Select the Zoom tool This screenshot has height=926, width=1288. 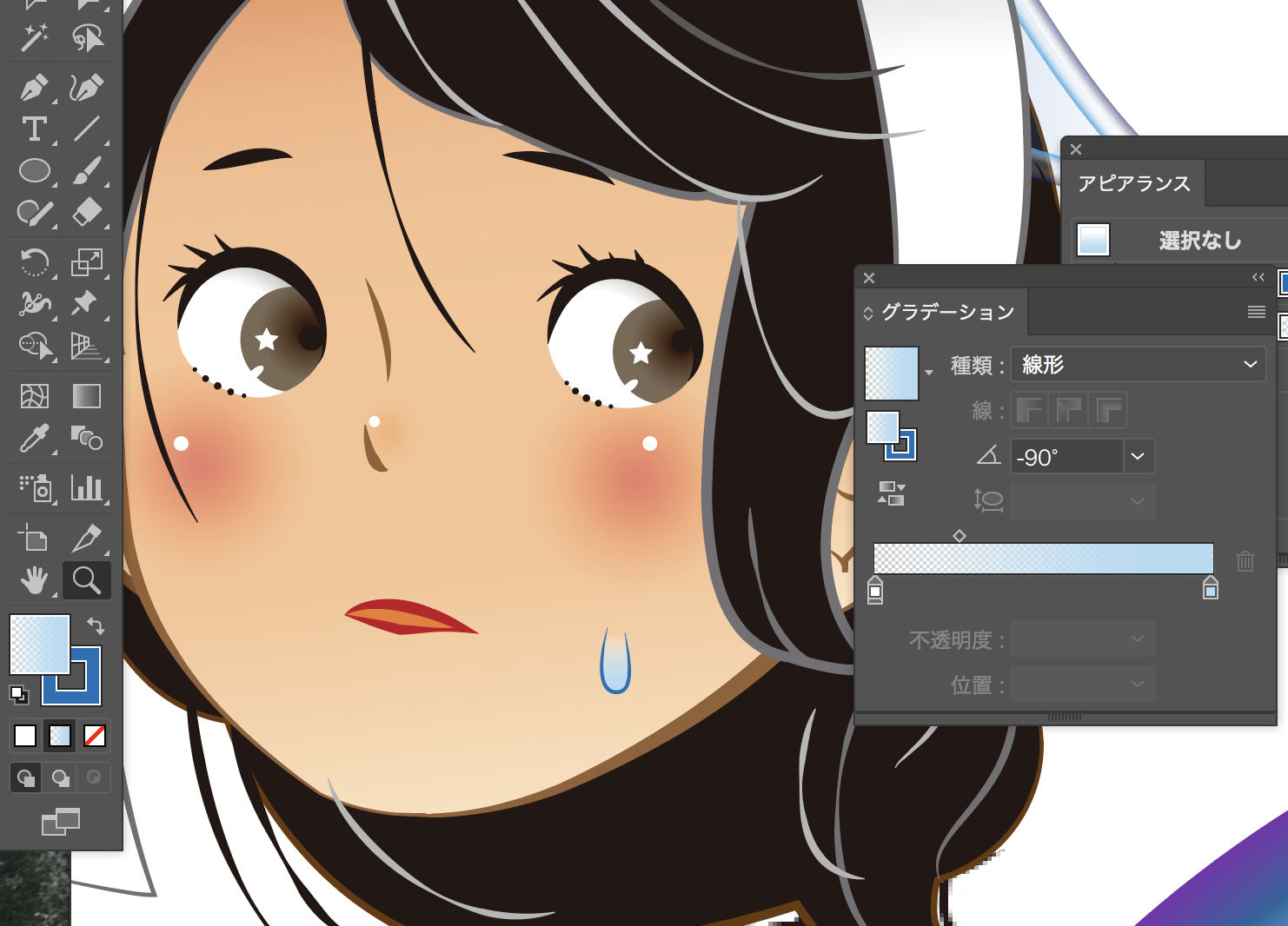tap(87, 580)
